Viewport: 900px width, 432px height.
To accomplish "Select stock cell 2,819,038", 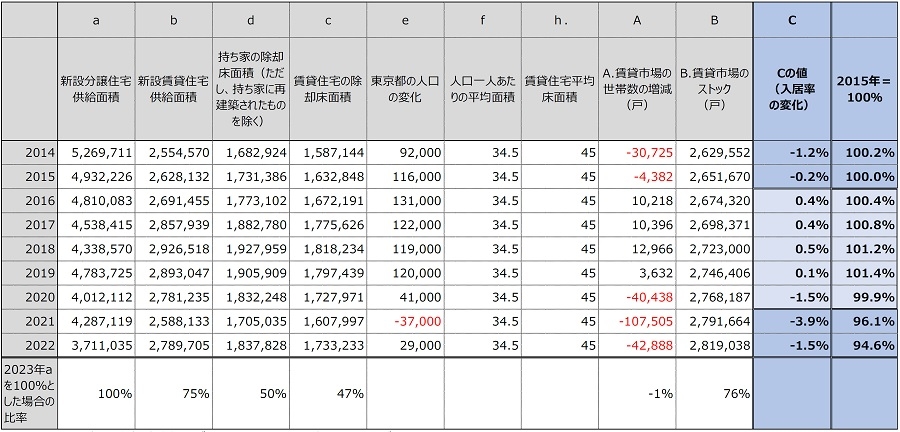I will pyautogui.click(x=714, y=345).
